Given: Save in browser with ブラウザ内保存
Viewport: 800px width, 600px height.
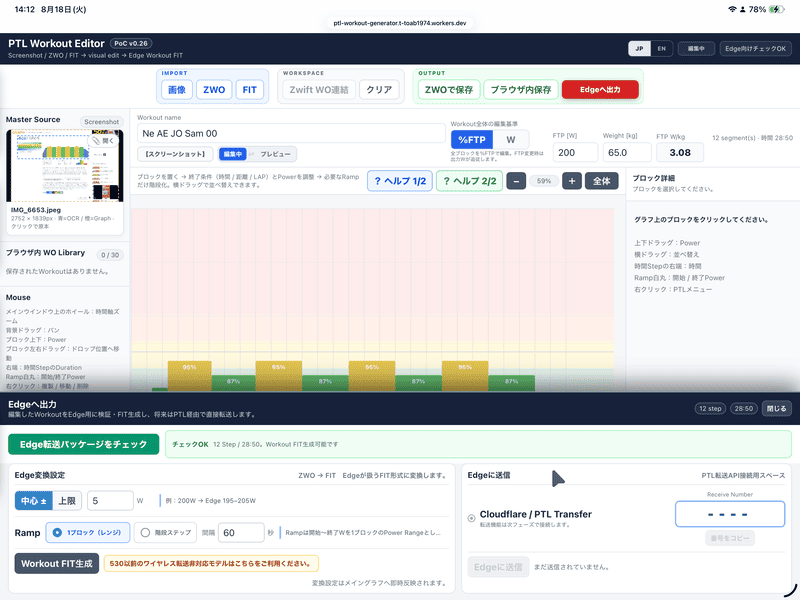Looking at the screenshot, I should click(520, 90).
